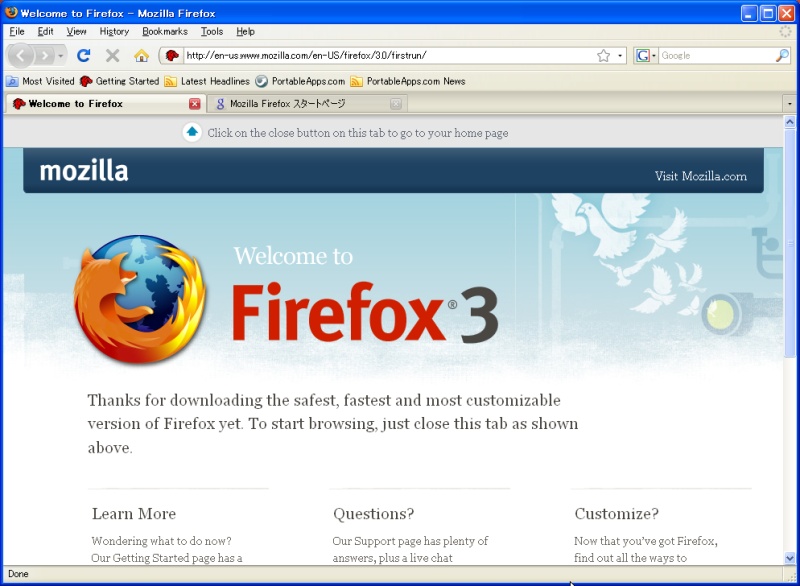800x586 pixels.
Task: Close the Mozilla Firefox スタートページ tab
Action: tap(395, 104)
